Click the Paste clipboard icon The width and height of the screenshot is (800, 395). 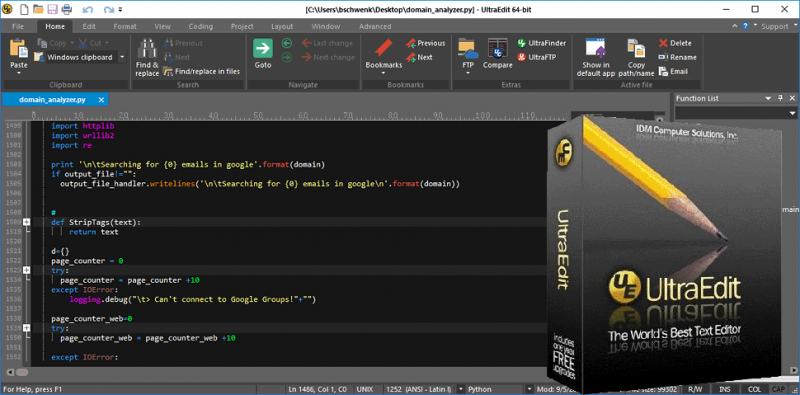(19, 48)
